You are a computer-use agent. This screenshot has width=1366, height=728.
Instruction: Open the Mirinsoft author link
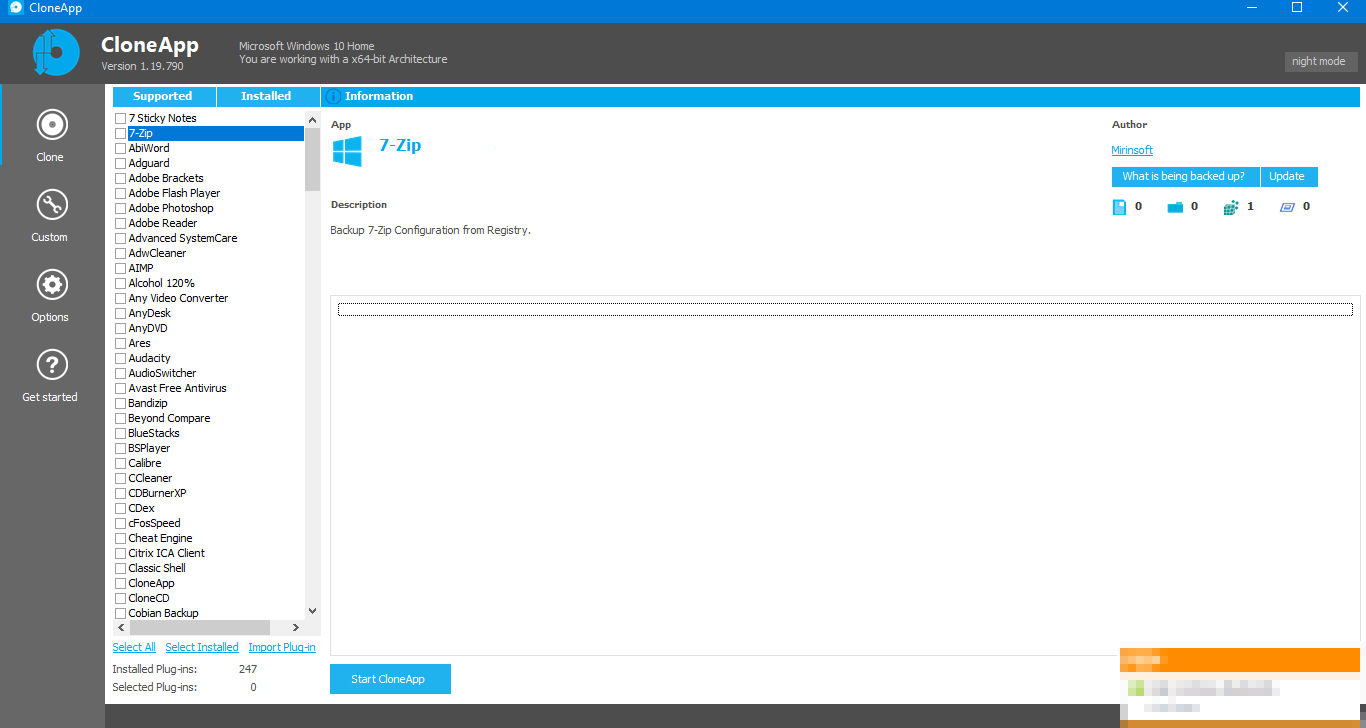pyautogui.click(x=1131, y=150)
